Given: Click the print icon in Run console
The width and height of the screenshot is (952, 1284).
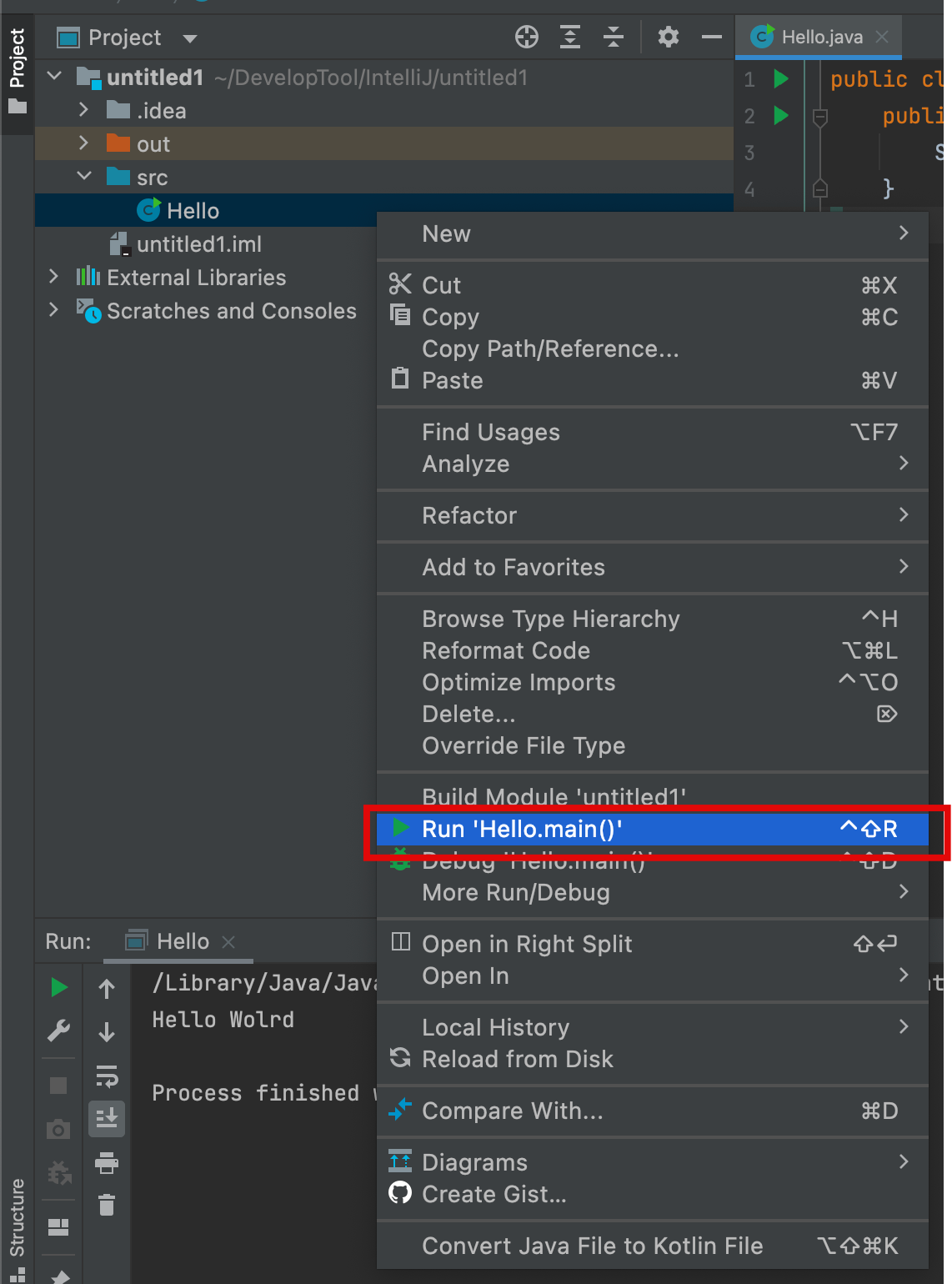Looking at the screenshot, I should (107, 1162).
